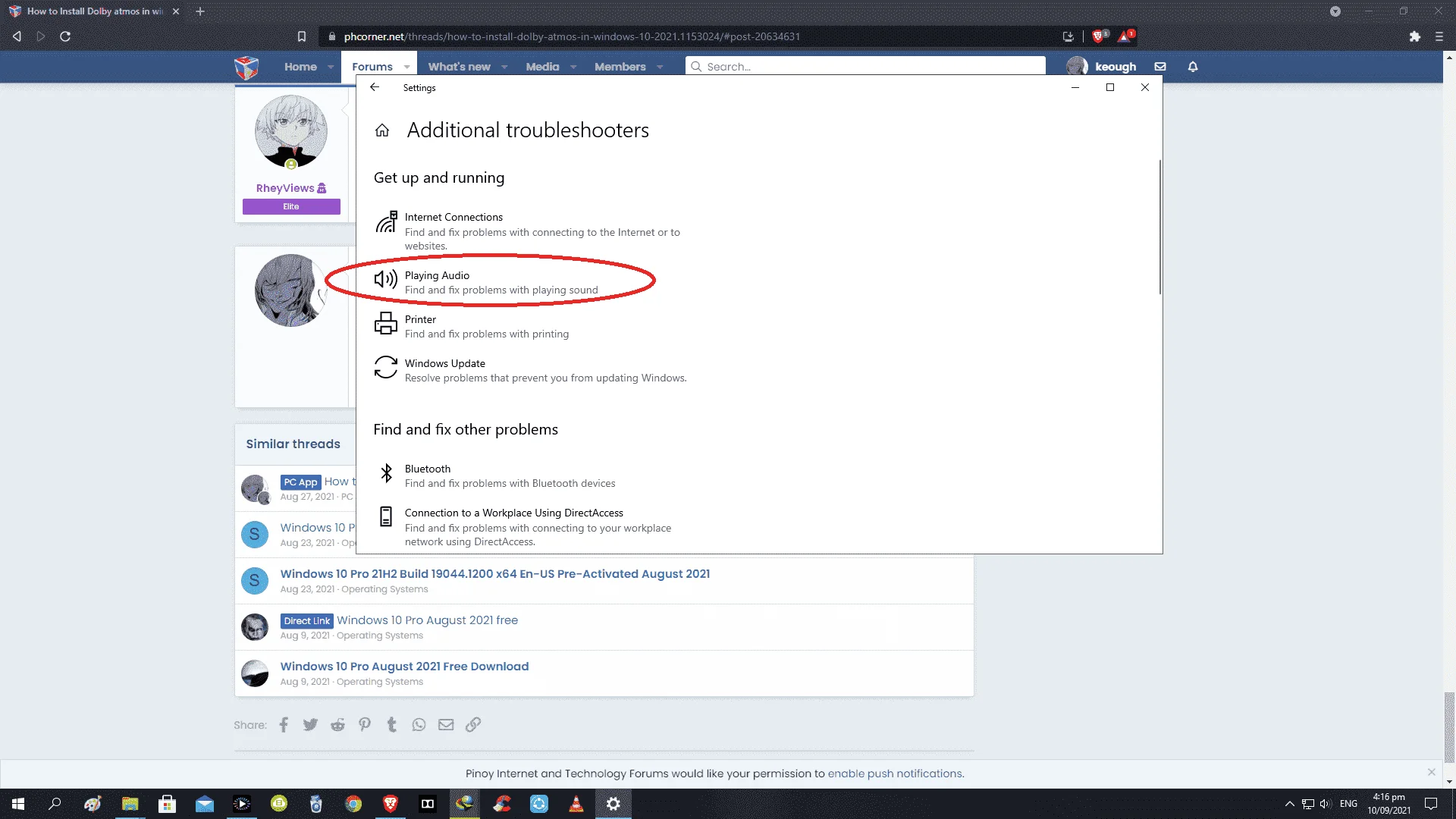Dismiss the push notification banner
Image resolution: width=1456 pixels, height=819 pixels.
pyautogui.click(x=1431, y=772)
